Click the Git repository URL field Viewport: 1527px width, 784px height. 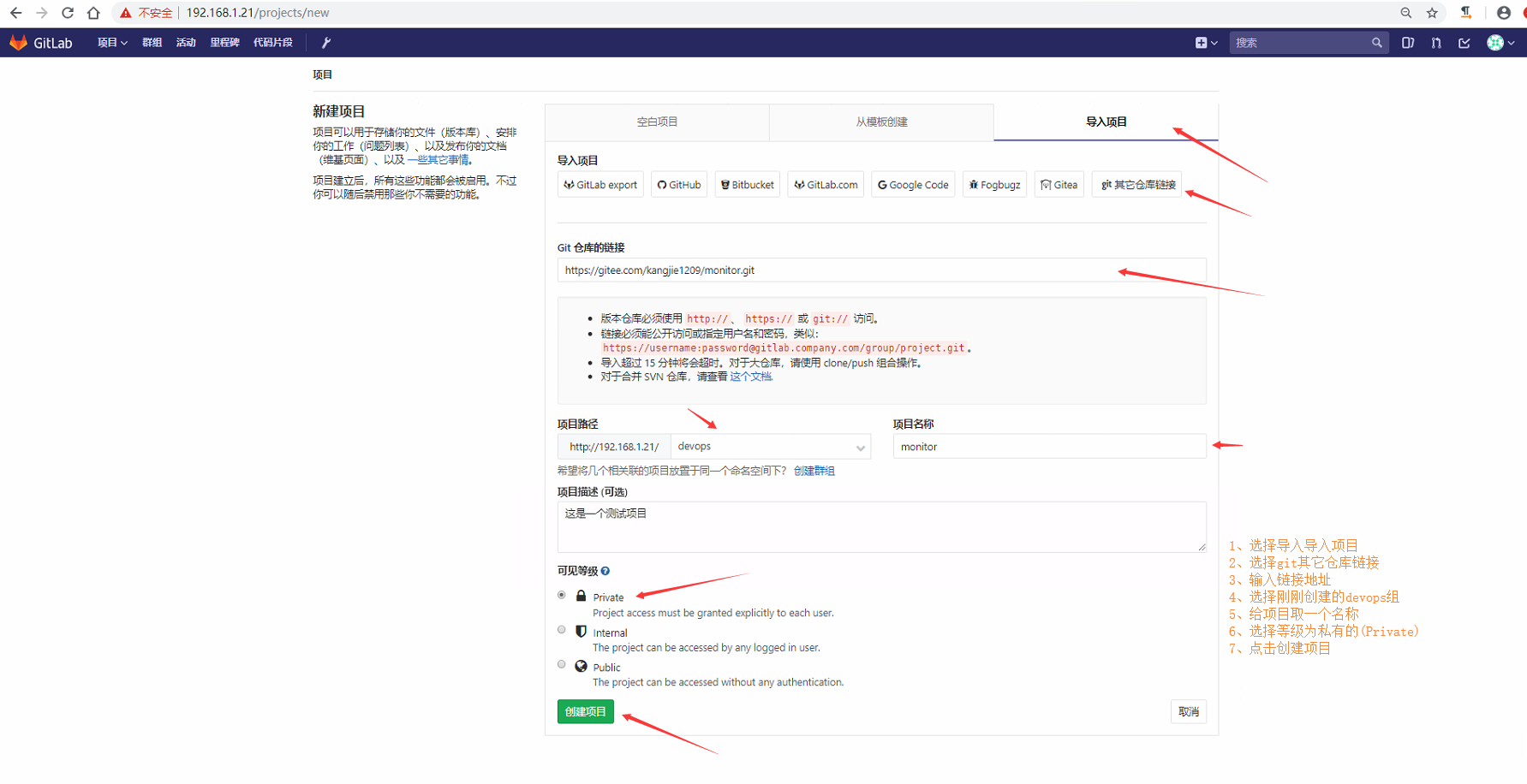[x=882, y=270]
